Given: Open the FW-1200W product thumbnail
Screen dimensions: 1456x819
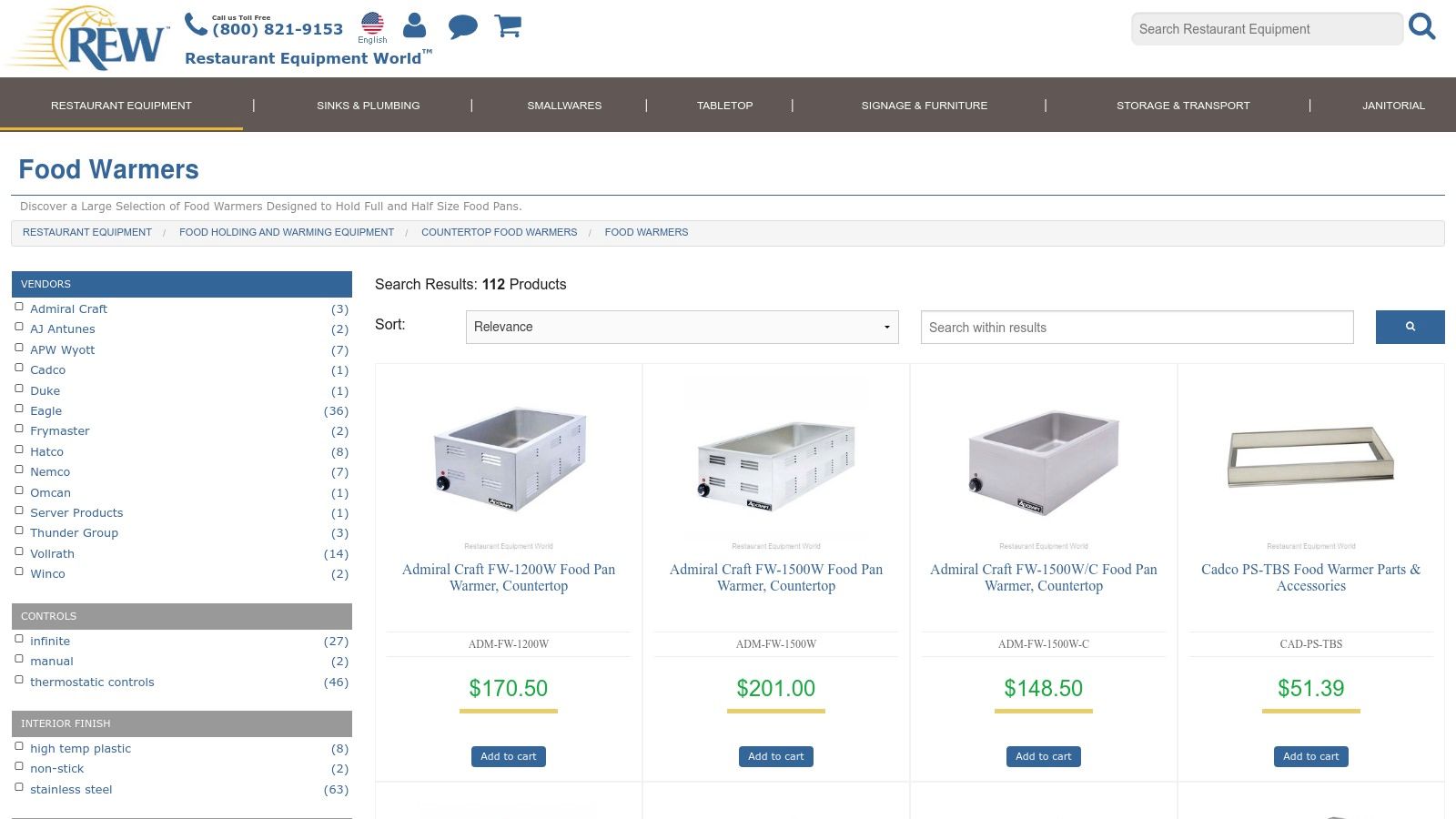Looking at the screenshot, I should (x=509, y=459).
